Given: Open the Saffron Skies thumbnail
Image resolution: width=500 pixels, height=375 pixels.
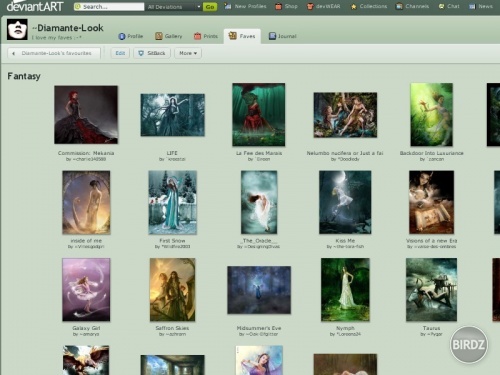Looking at the screenshot, I should (173, 290).
